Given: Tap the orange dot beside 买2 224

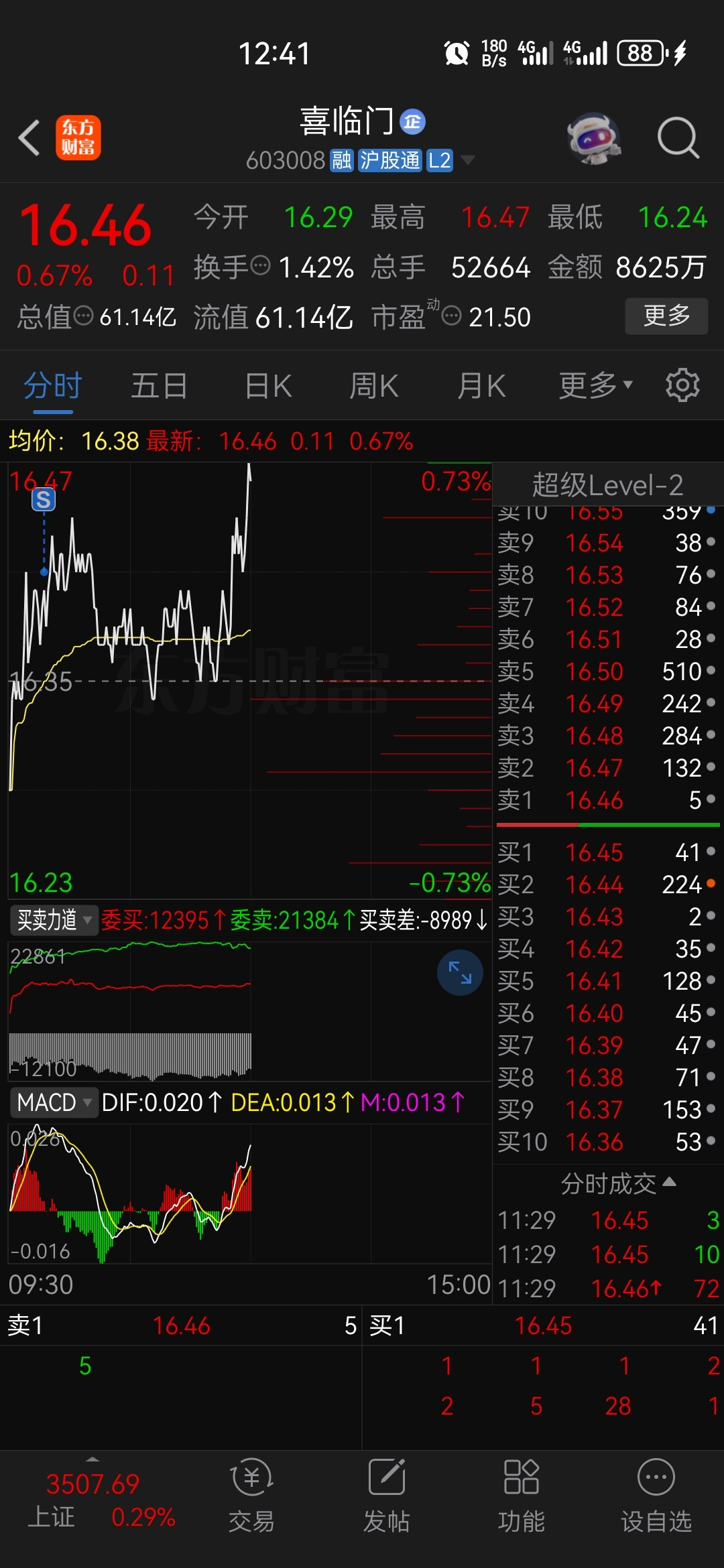Looking at the screenshot, I should 711,883.
